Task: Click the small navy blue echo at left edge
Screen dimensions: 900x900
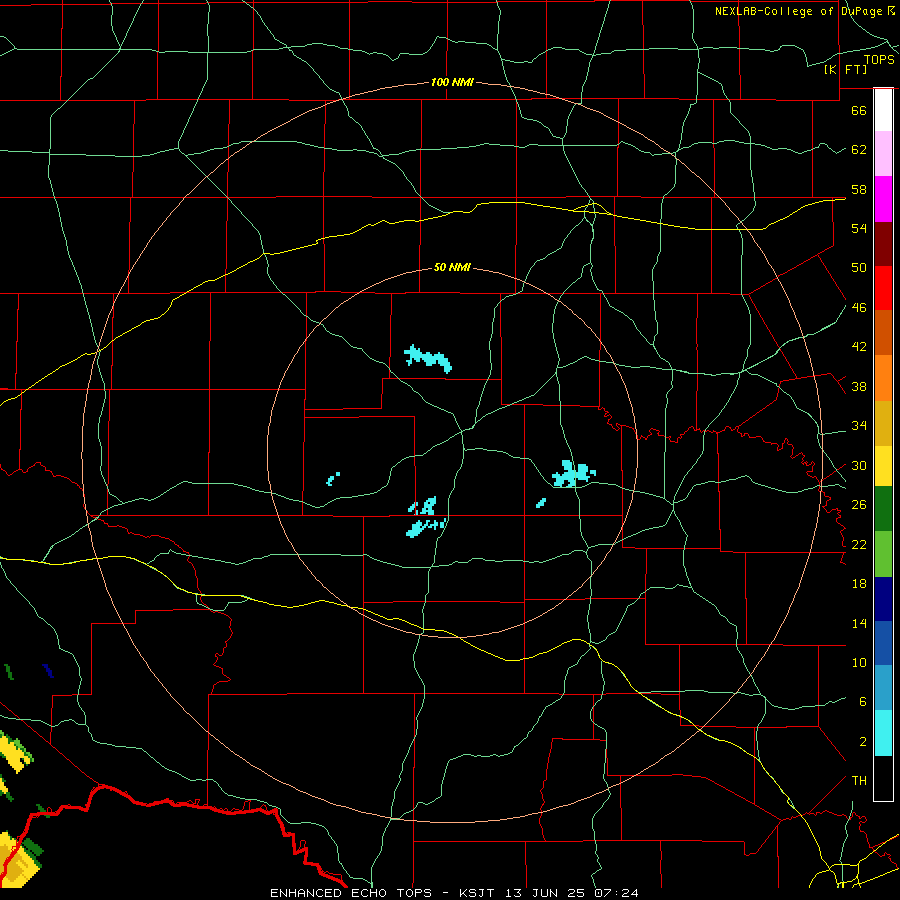Action: click(48, 670)
